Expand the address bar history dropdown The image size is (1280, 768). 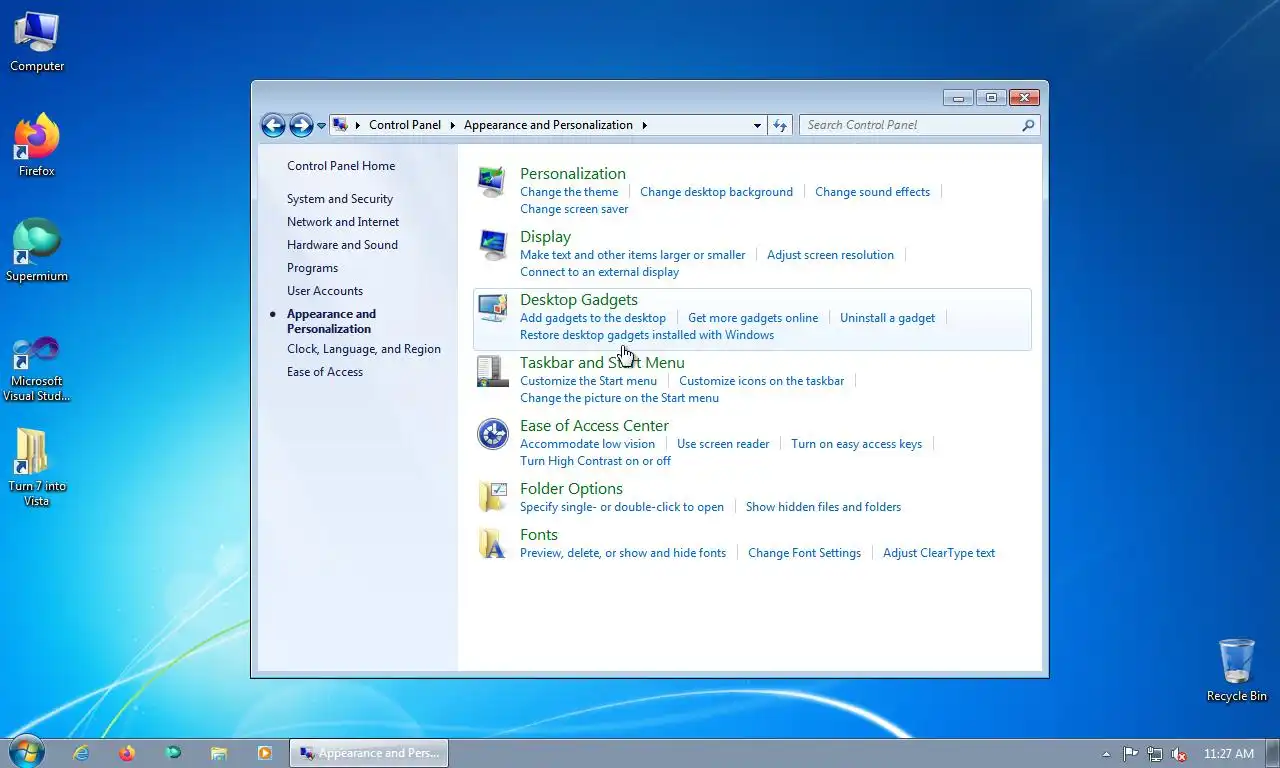[757, 125]
